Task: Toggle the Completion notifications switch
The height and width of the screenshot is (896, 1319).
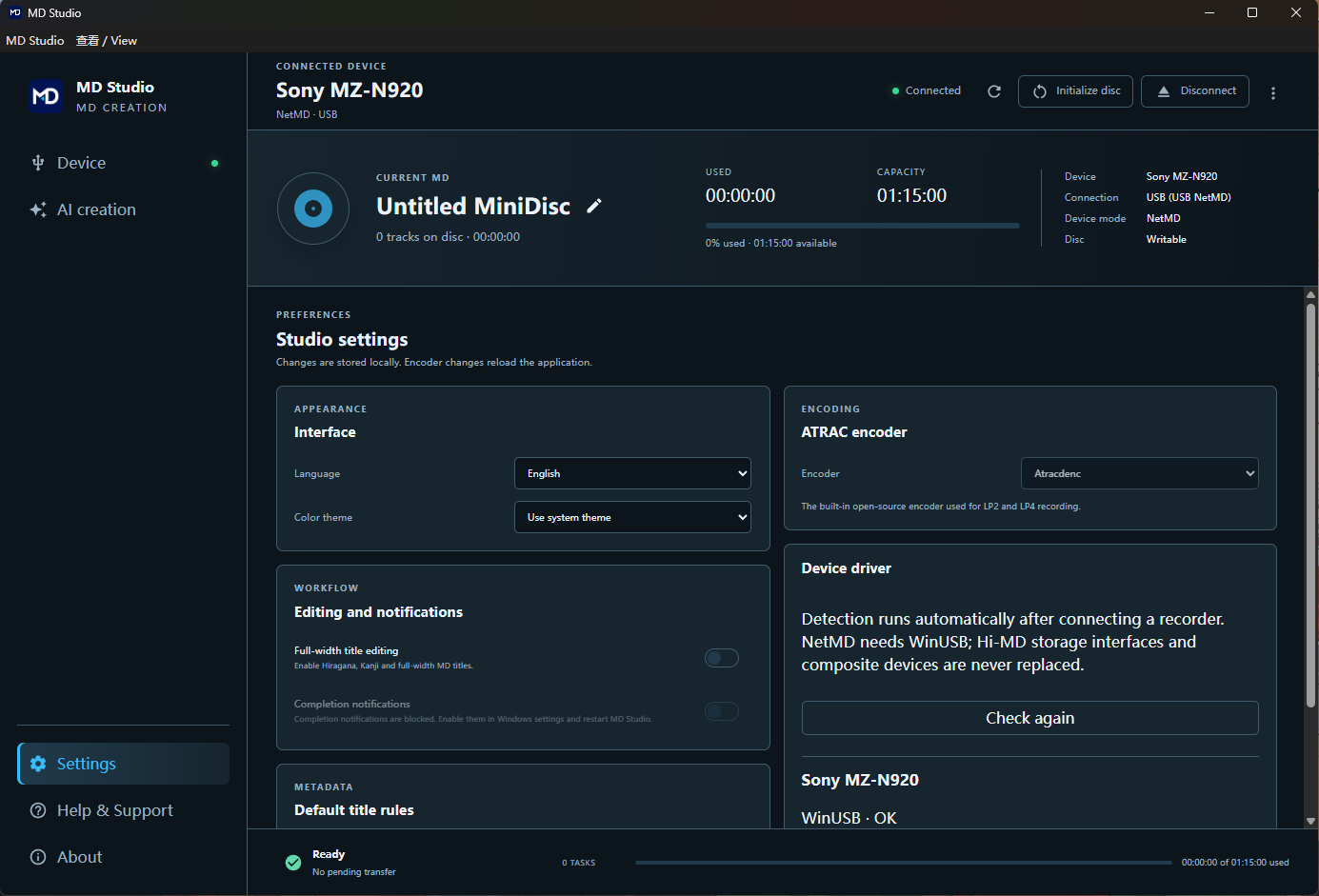Action: coord(722,711)
